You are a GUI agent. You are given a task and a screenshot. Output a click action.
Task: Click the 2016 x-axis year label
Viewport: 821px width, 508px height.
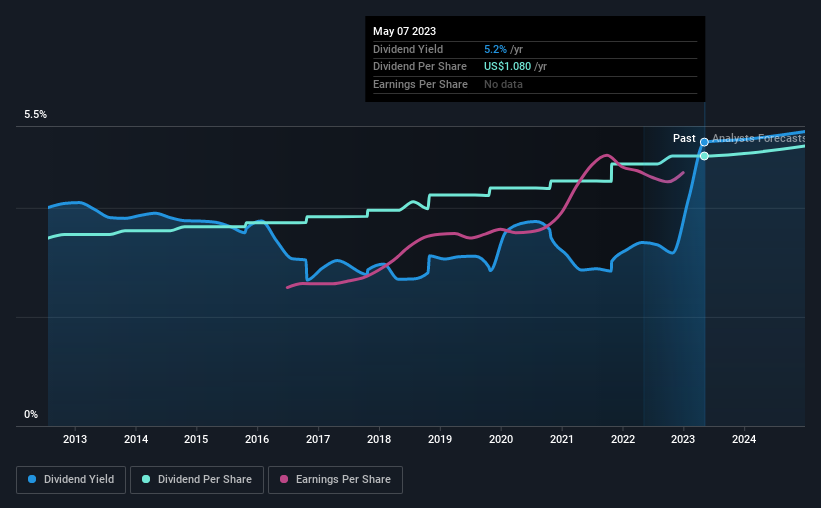(257, 439)
